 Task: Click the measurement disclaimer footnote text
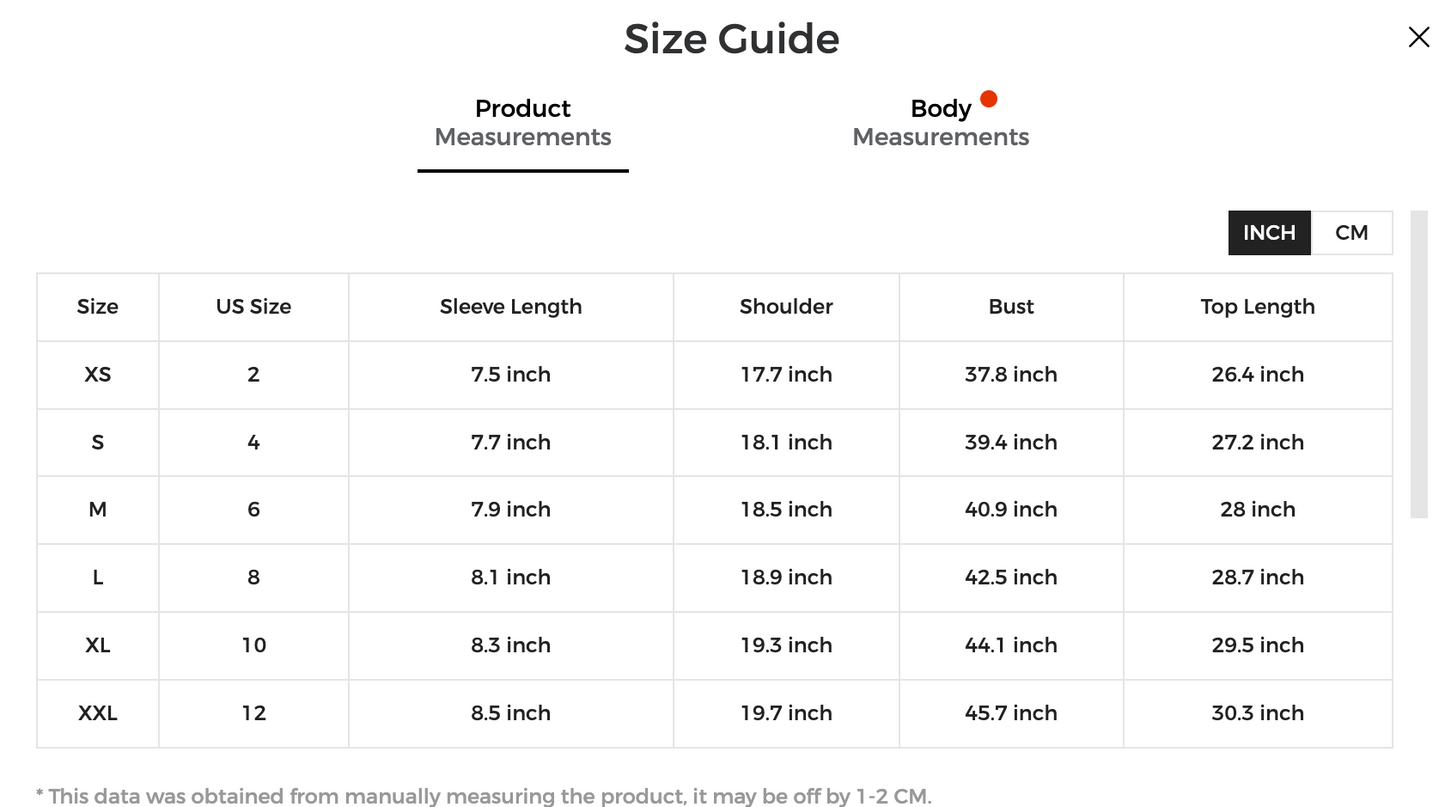483,796
